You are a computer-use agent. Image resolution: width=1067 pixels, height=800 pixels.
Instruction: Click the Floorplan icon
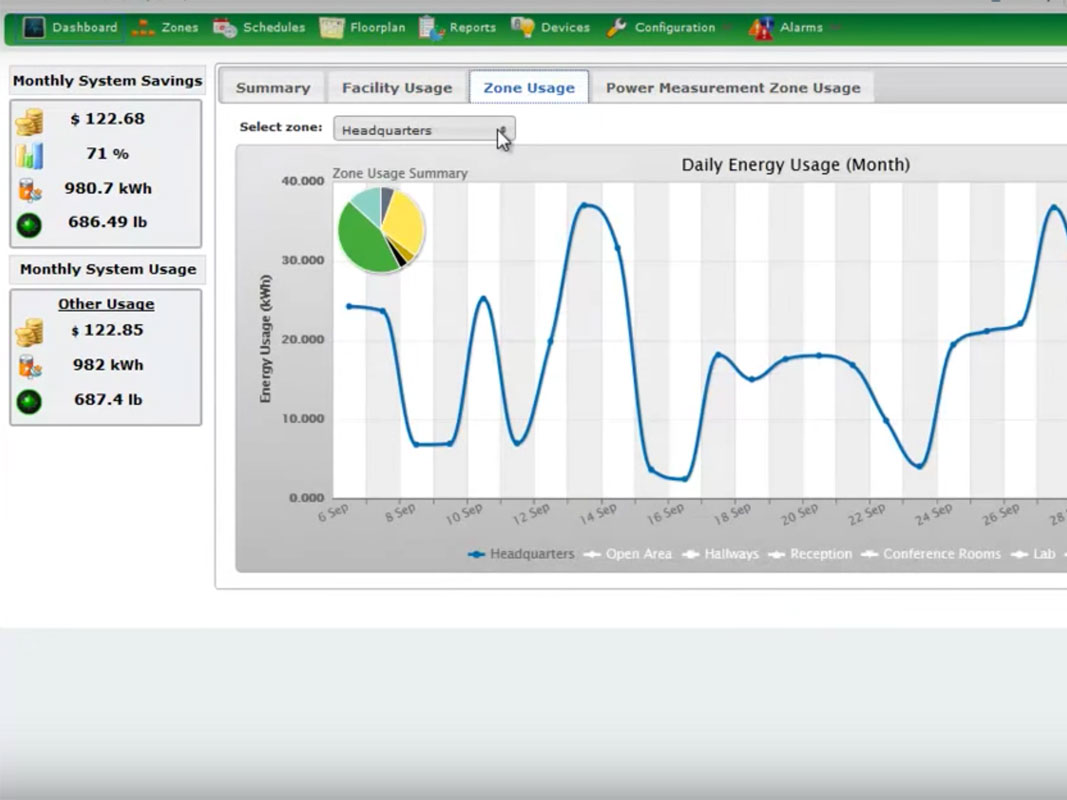pos(332,28)
